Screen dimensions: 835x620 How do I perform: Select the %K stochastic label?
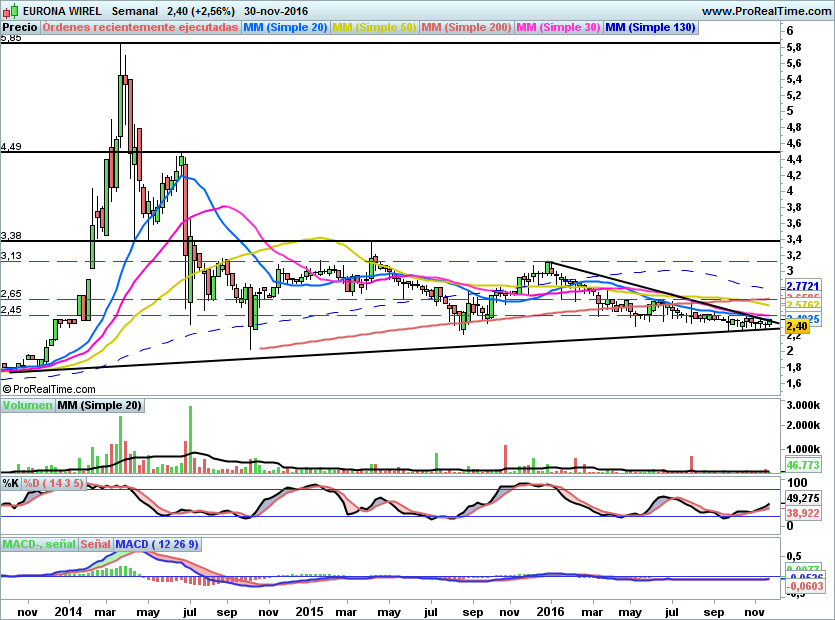(x=11, y=483)
